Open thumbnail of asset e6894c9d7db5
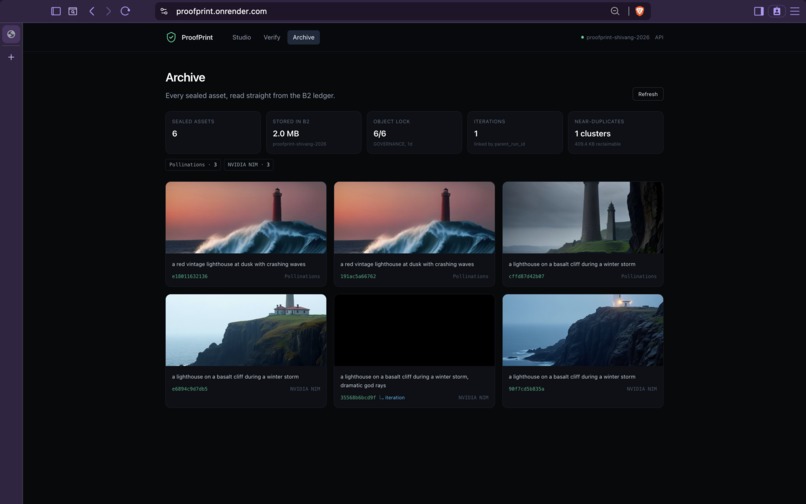The image size is (806, 504). click(x=246, y=330)
